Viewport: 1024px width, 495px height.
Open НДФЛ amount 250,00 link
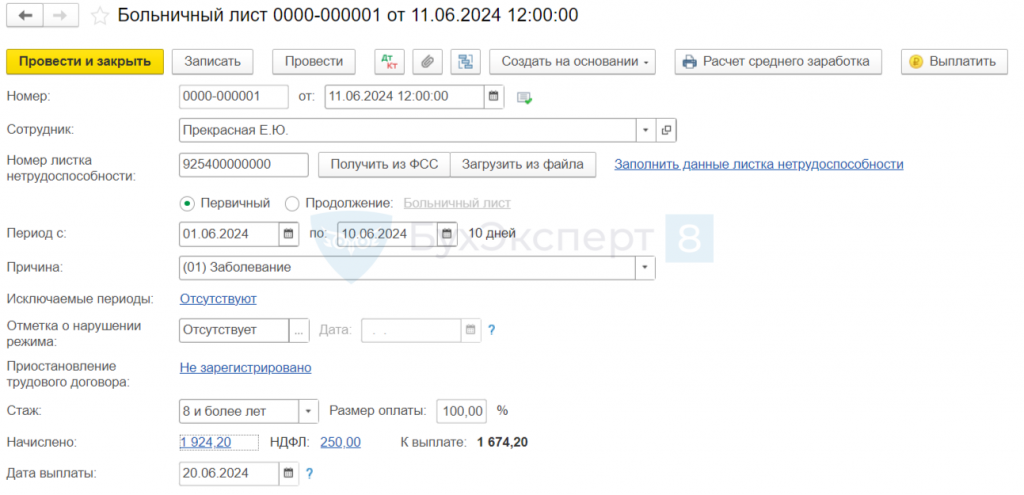[x=340, y=442]
